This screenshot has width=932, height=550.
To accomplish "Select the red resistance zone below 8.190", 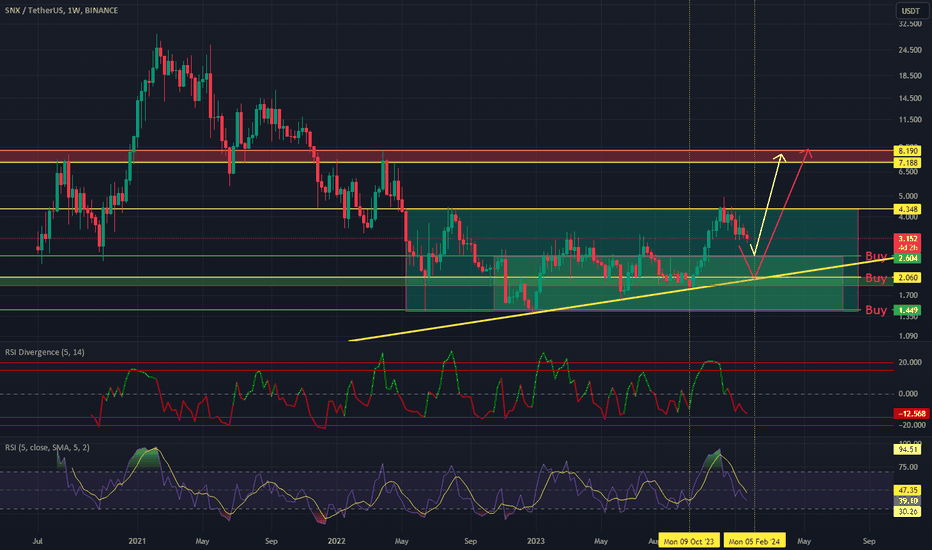I will (446, 156).
